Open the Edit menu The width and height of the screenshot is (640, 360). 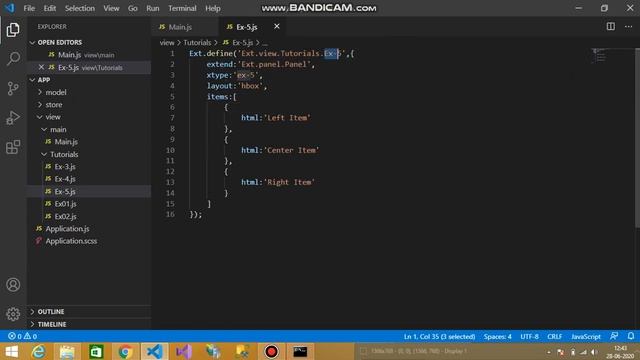tap(49, 8)
